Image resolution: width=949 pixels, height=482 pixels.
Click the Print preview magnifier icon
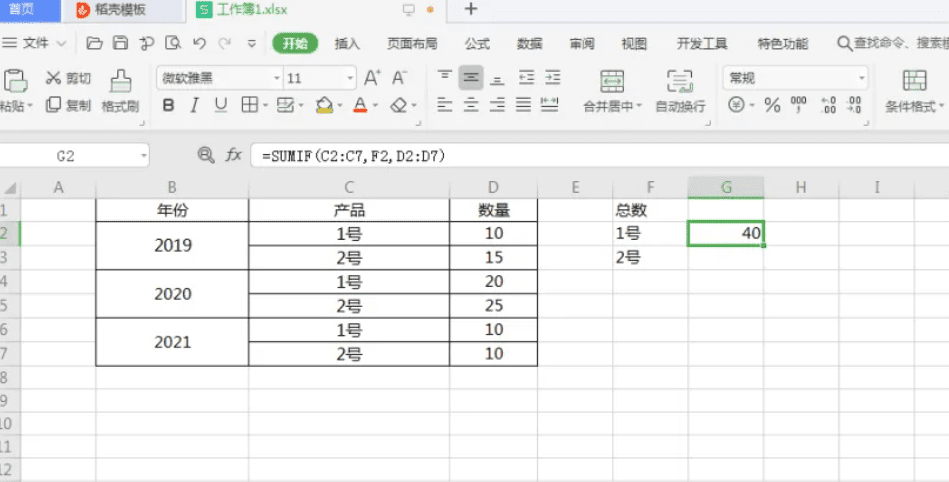(x=173, y=43)
